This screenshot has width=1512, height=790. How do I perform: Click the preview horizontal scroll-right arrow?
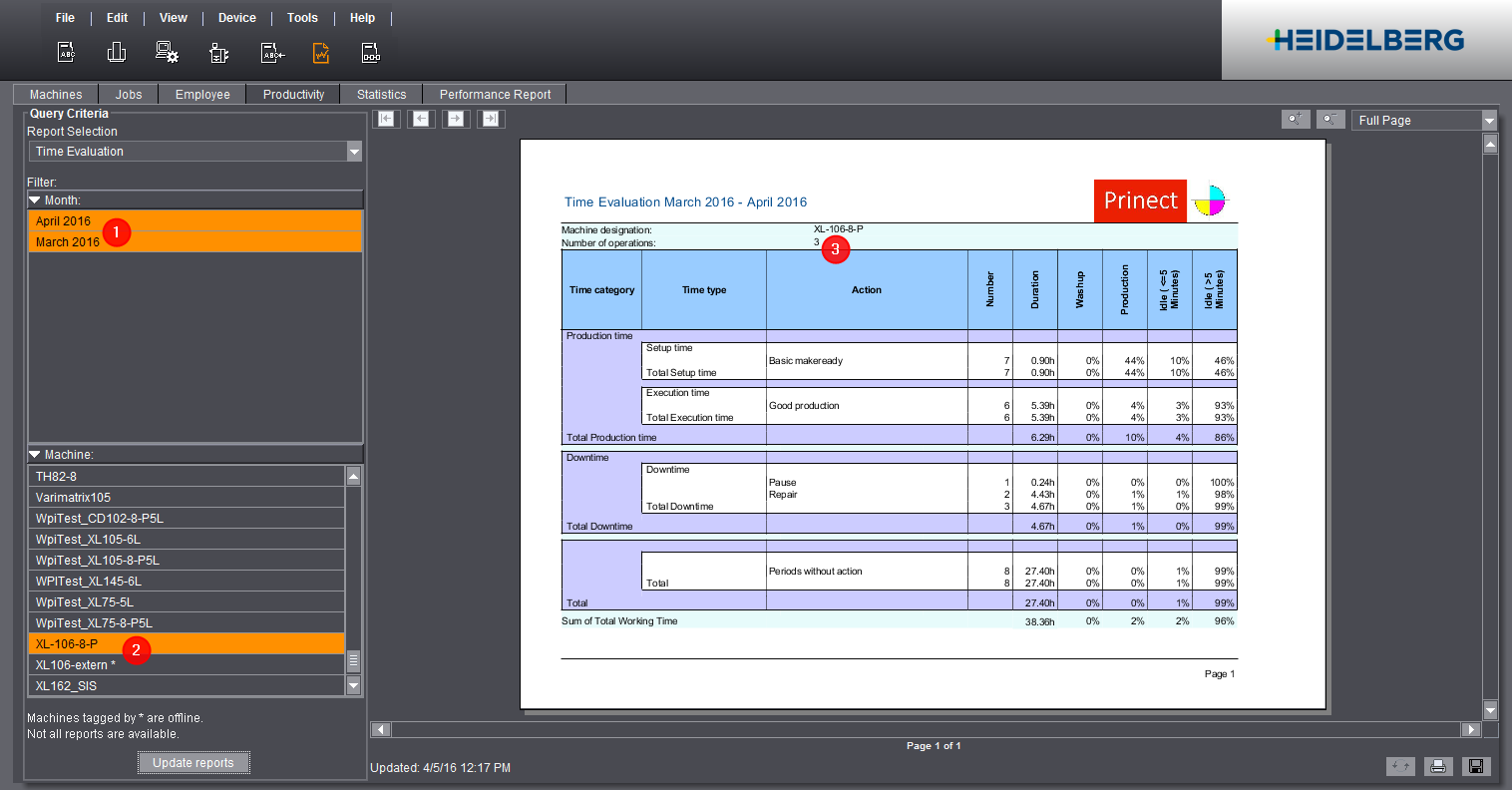[1470, 729]
